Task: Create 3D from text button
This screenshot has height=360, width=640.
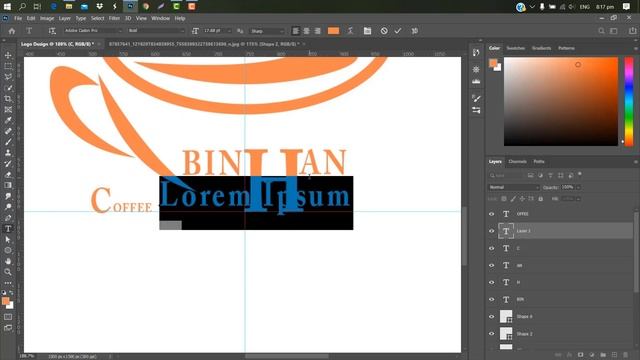Action: 415,31
